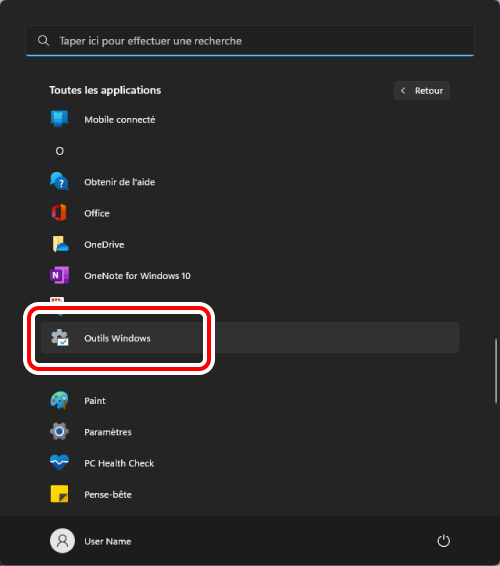Select the OneNote for Windows 10 entry
The image size is (500, 566).
click(250, 275)
